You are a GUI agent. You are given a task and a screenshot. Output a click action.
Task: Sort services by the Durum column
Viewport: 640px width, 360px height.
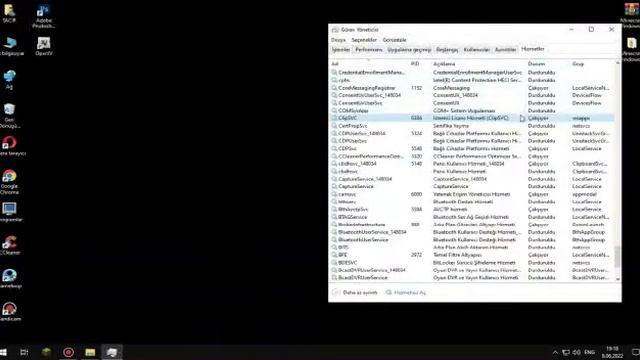click(548, 64)
